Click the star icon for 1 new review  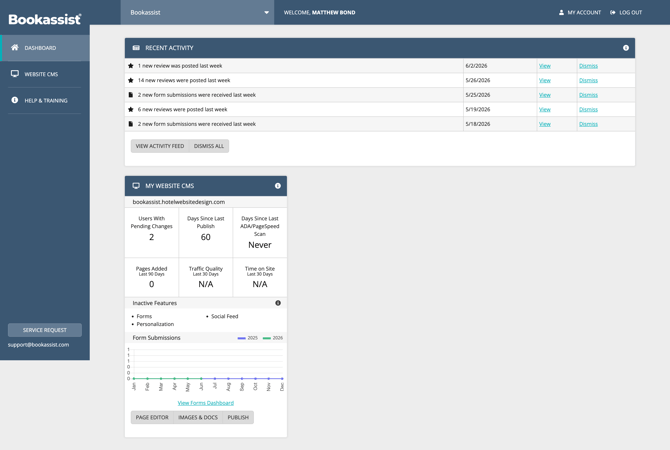coord(131,66)
